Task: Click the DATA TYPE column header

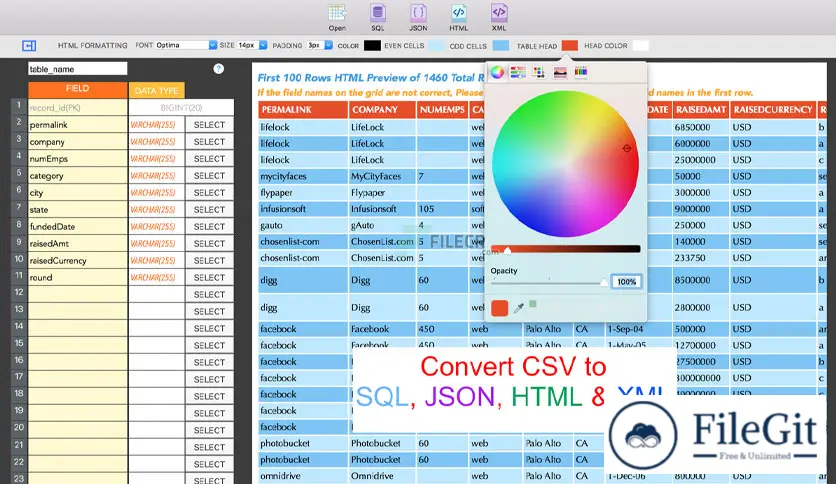Action: [x=156, y=90]
